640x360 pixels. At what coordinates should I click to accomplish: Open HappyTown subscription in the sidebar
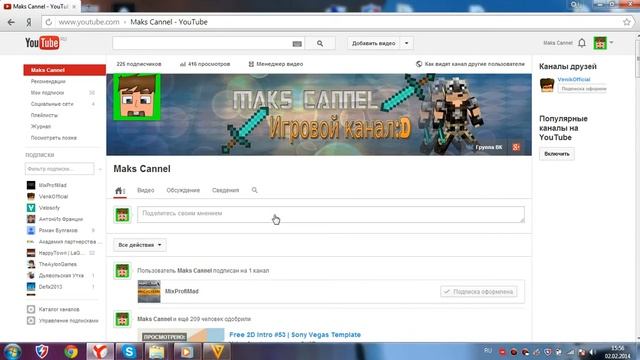tap(60, 253)
